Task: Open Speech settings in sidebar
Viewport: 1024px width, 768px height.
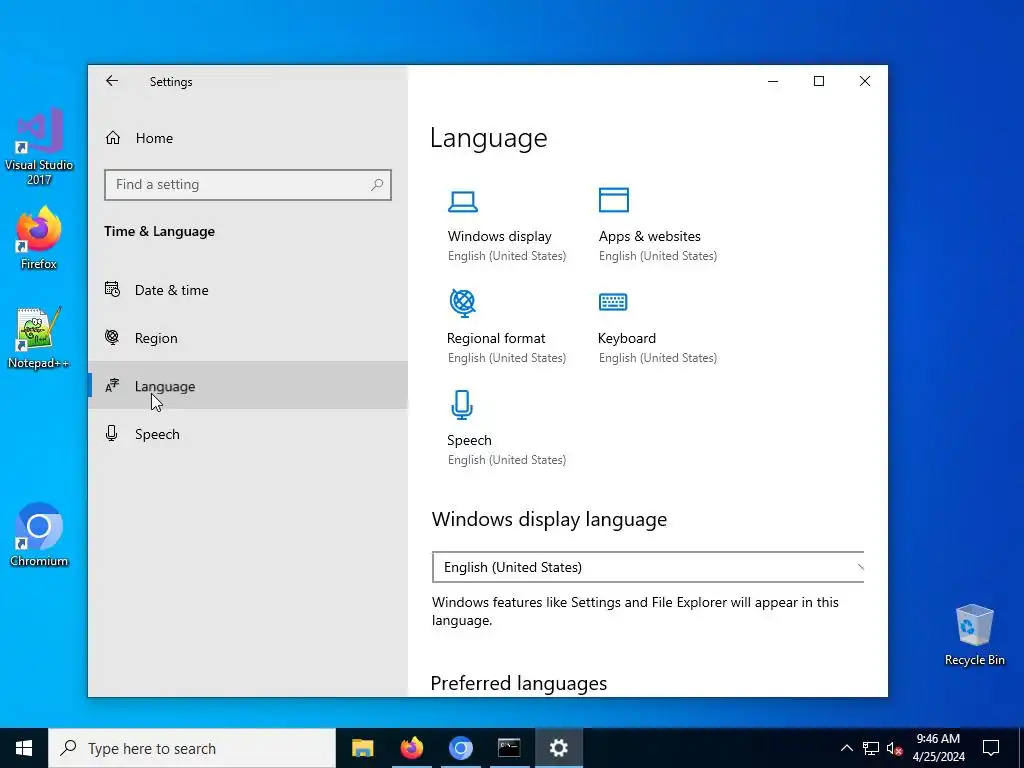Action: point(248,434)
